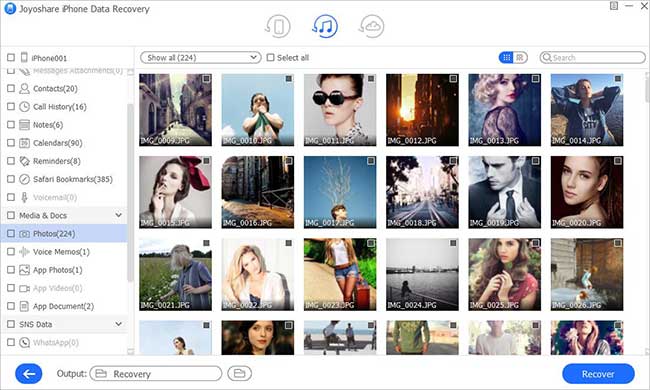Click the App Document page icon
Screen dimensions: 650x390
24,306
